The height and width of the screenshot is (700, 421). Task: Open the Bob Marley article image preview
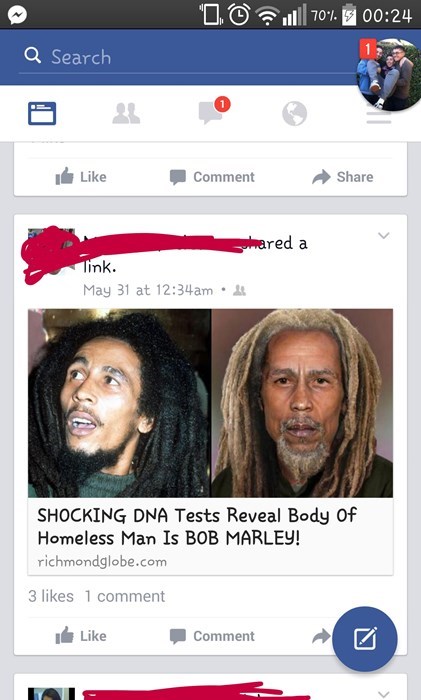(210, 403)
